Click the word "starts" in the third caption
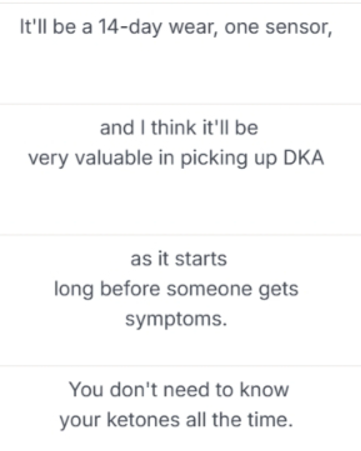 [201, 259]
